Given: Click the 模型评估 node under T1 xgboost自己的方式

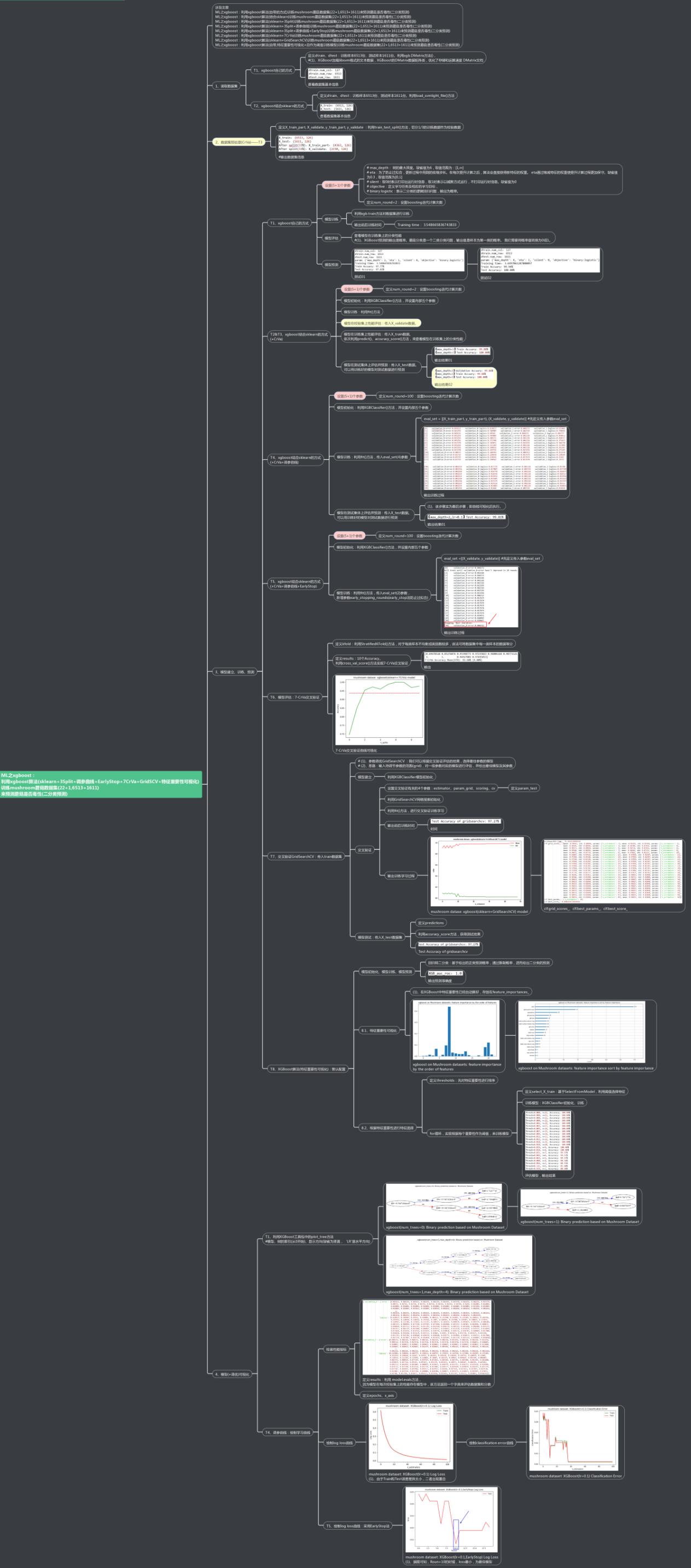Looking at the screenshot, I should tap(331, 238).
